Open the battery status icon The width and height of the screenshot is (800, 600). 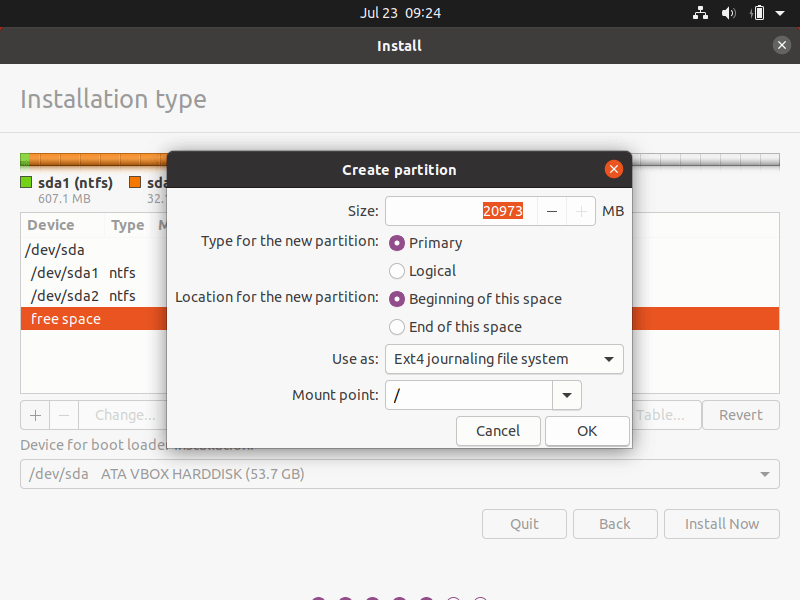[x=758, y=13]
